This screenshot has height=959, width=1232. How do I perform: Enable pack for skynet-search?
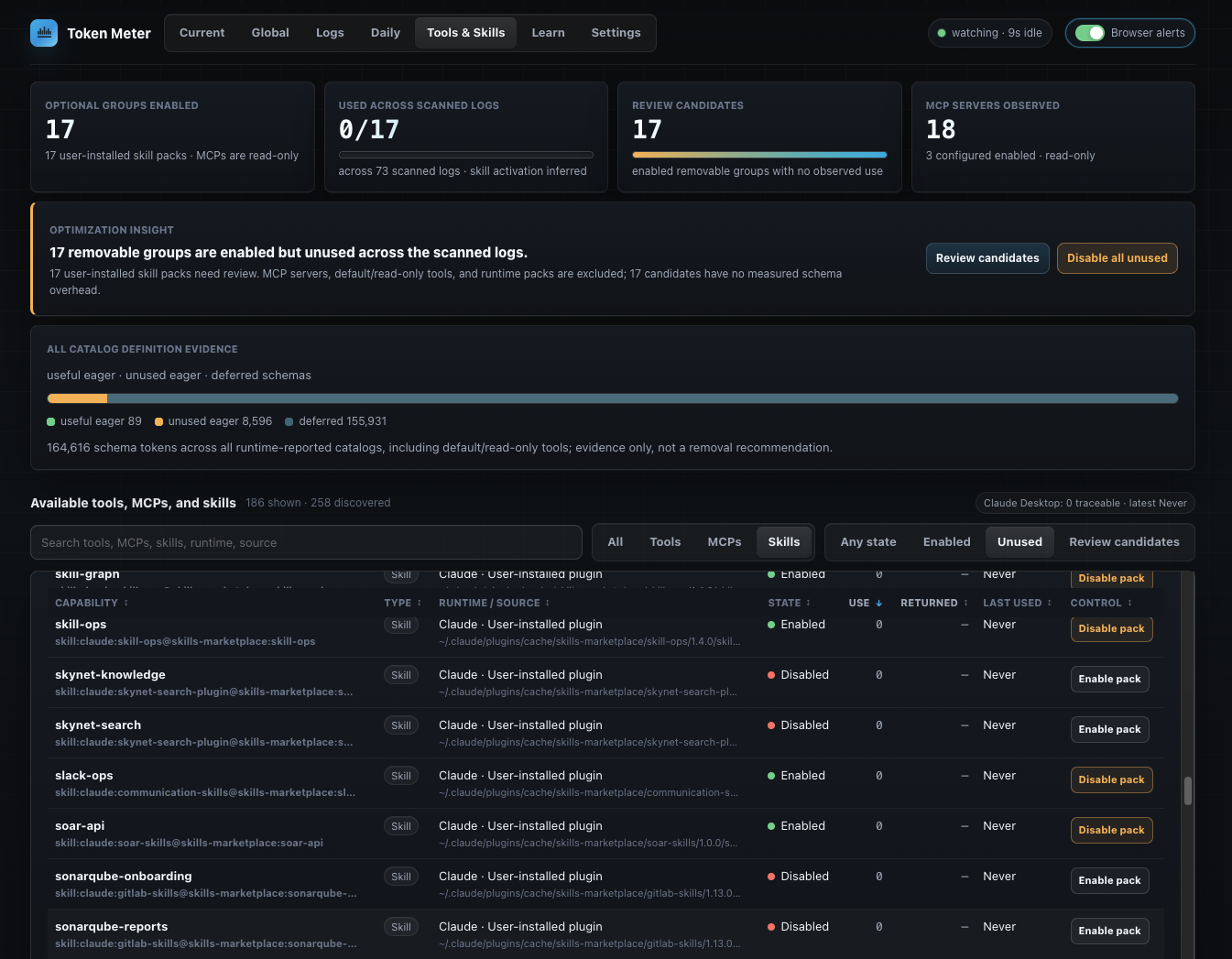click(x=1109, y=729)
